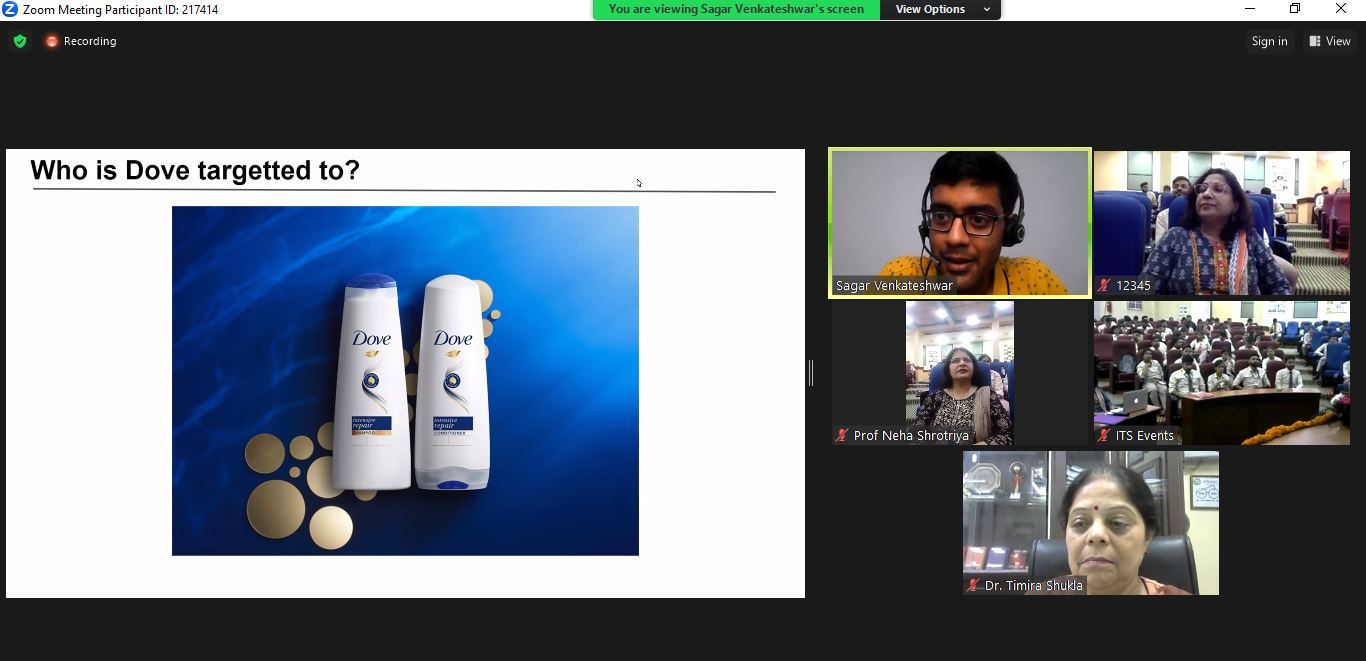Minimize the Zoom meeting window
Screen dimensions: 1366x661
tap(1250, 9)
